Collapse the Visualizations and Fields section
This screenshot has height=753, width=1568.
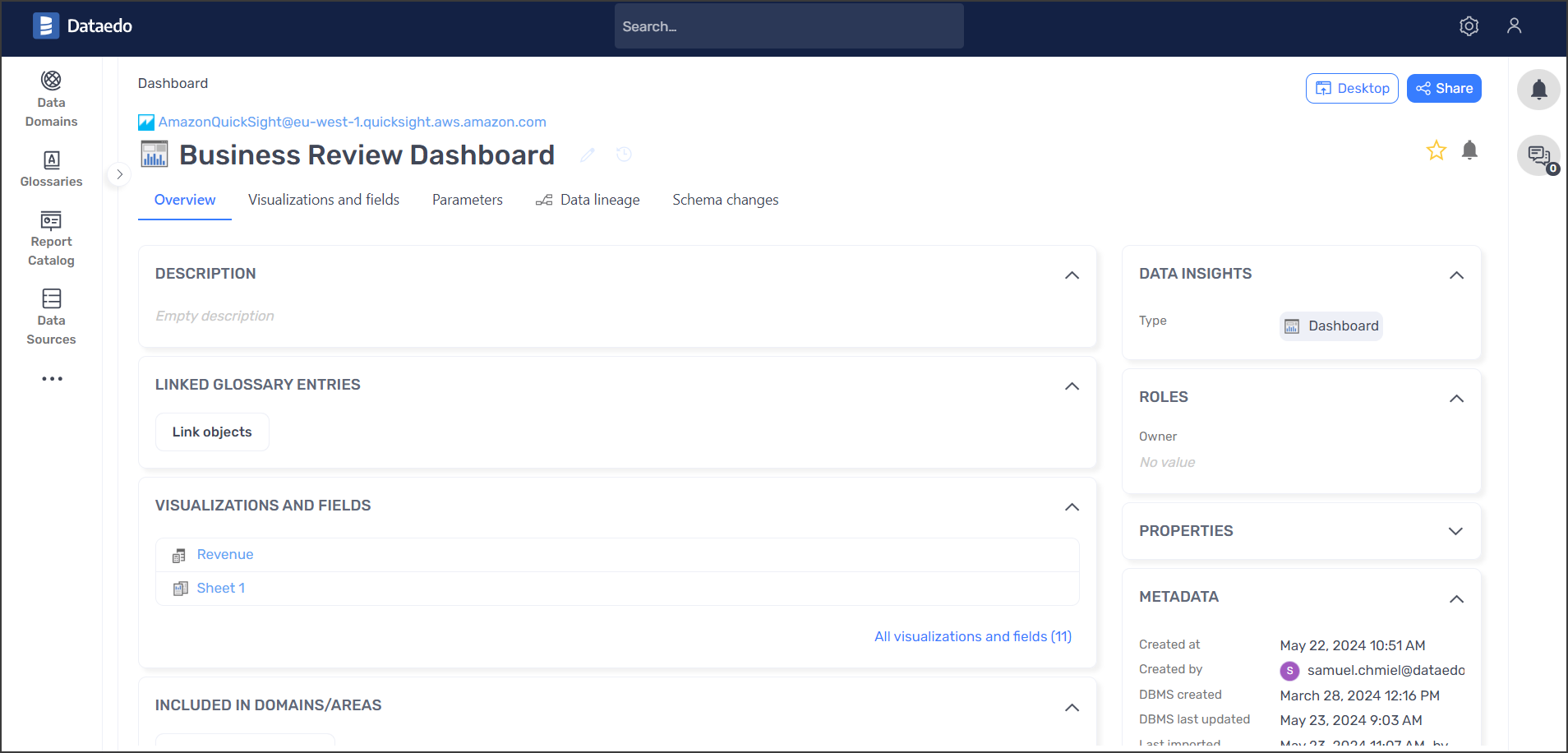1072,507
